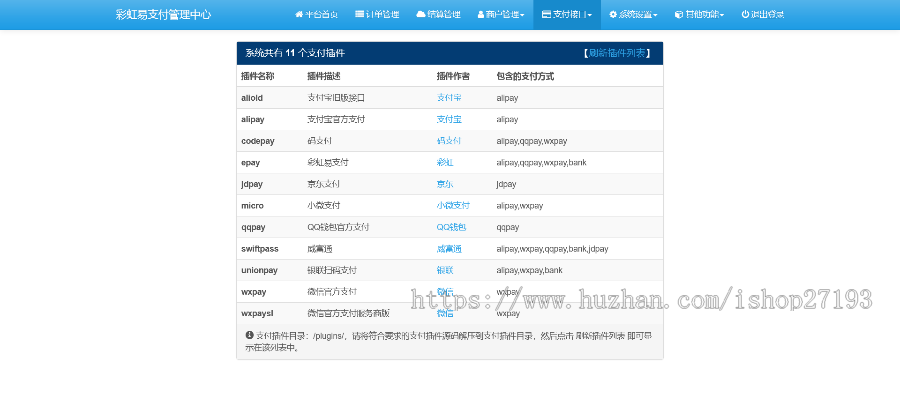Open the 支付宝 author link in alipay row
The height and width of the screenshot is (417, 900).
449,119
